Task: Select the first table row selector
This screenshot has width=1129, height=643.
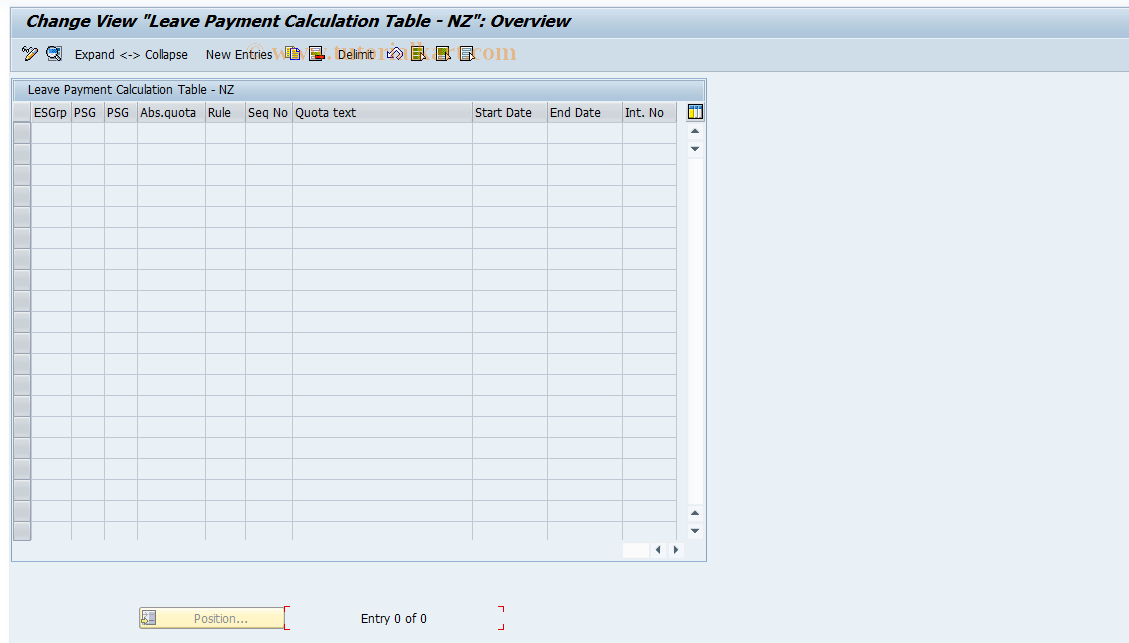Action: coord(22,133)
